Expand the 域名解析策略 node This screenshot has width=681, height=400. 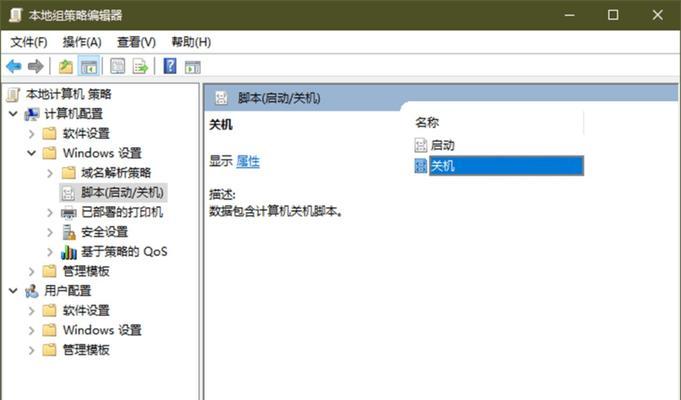pyautogui.click(x=50, y=173)
